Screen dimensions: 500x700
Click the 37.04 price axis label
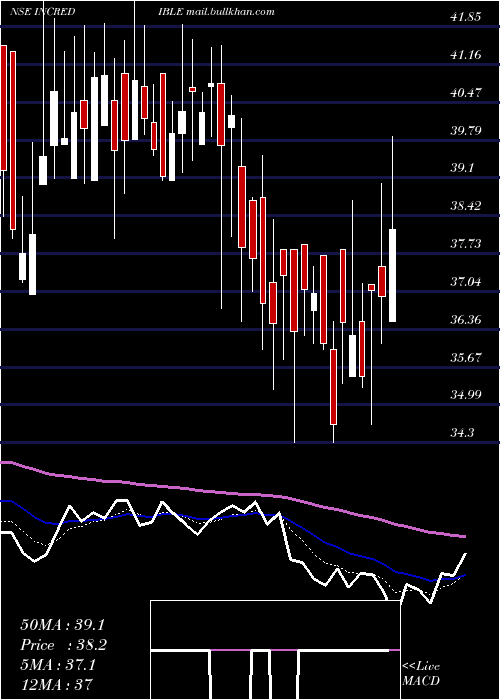tap(466, 282)
